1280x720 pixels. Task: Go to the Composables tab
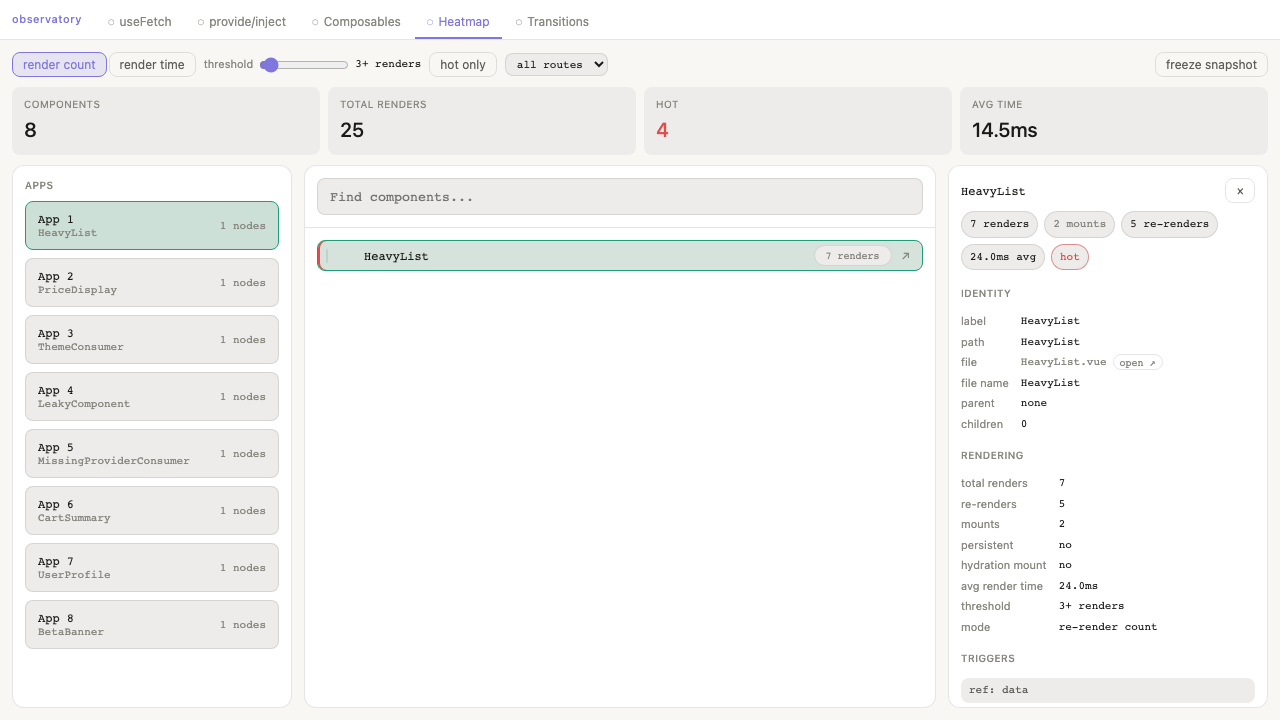[356, 21]
